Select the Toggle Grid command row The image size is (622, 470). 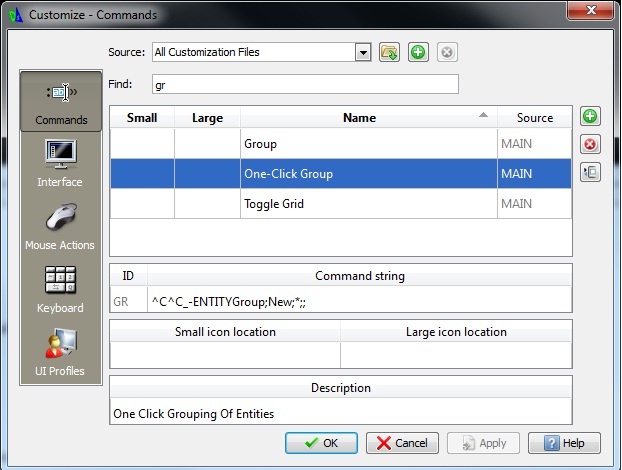click(x=341, y=203)
